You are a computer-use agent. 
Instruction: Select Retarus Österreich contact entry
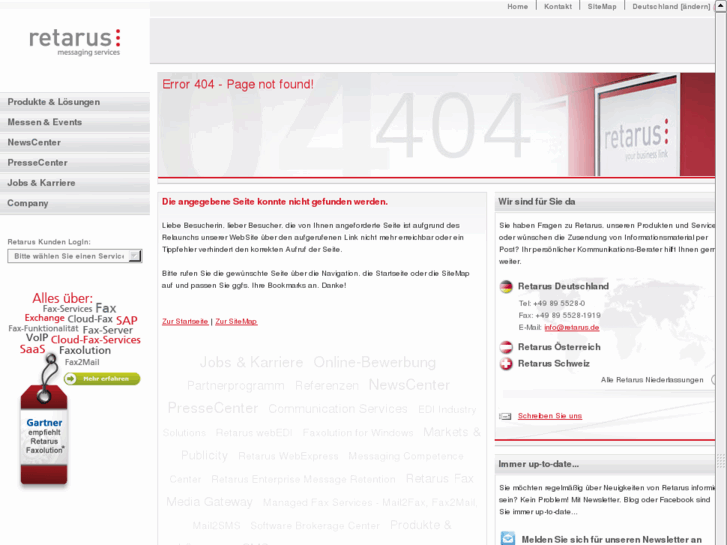pyautogui.click(x=559, y=347)
